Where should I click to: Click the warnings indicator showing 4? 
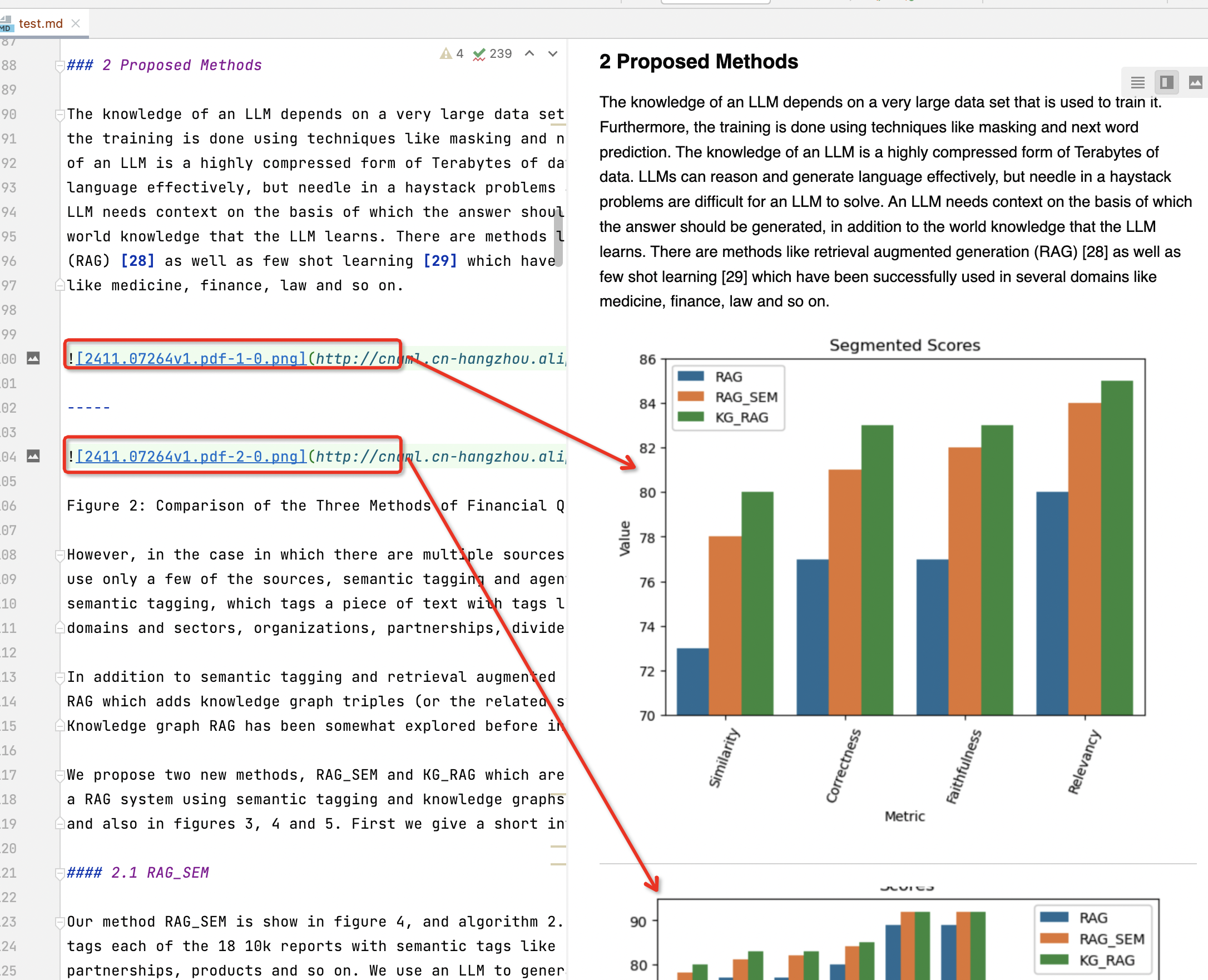452,53
